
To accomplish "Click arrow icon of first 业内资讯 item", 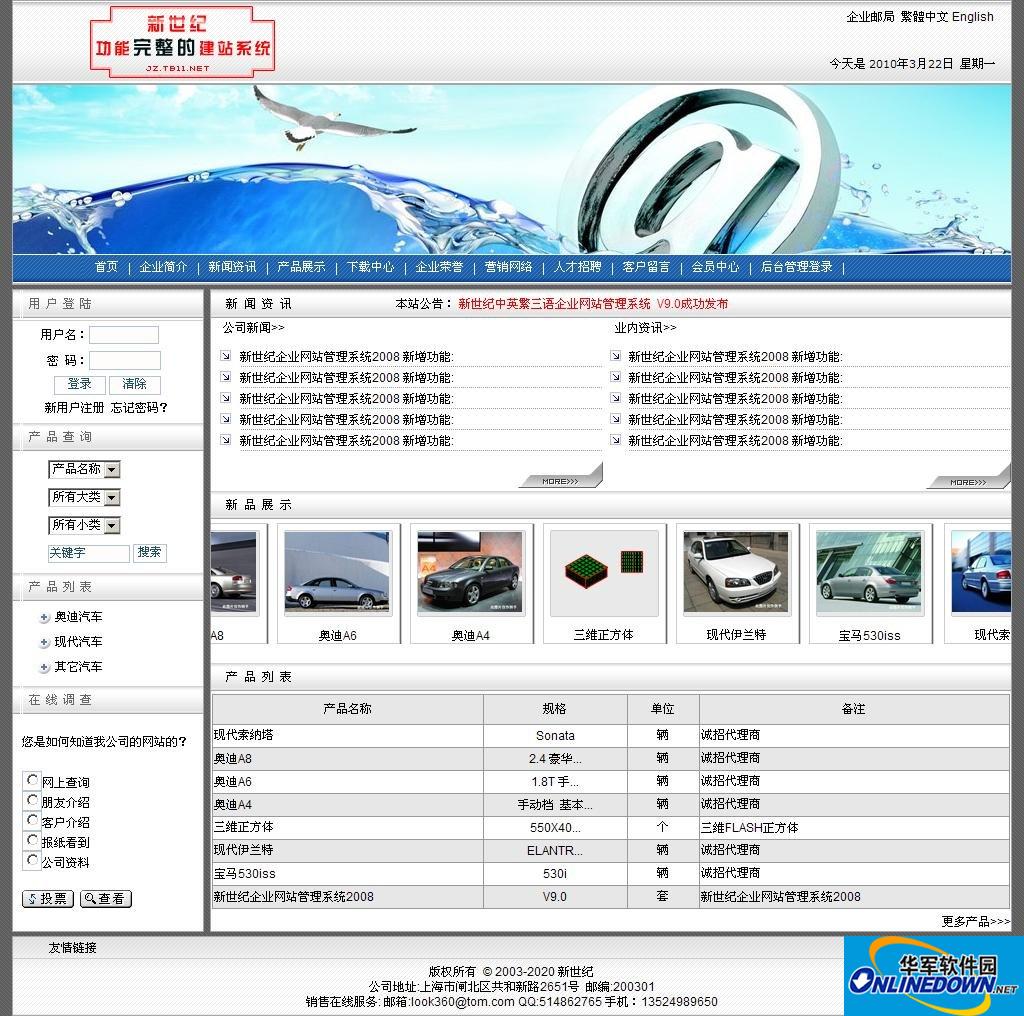I will tap(615, 356).
